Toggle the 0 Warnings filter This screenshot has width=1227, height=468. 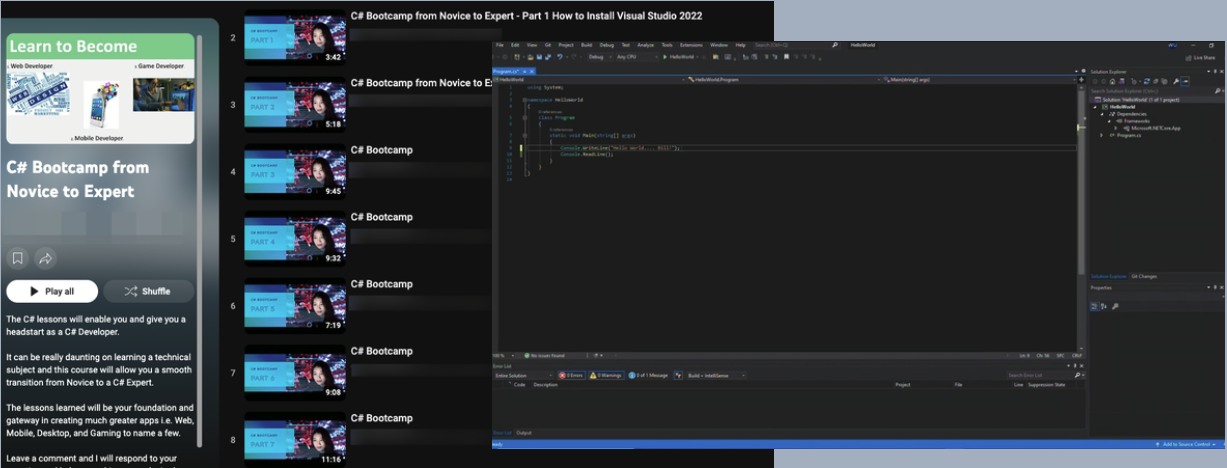point(606,375)
